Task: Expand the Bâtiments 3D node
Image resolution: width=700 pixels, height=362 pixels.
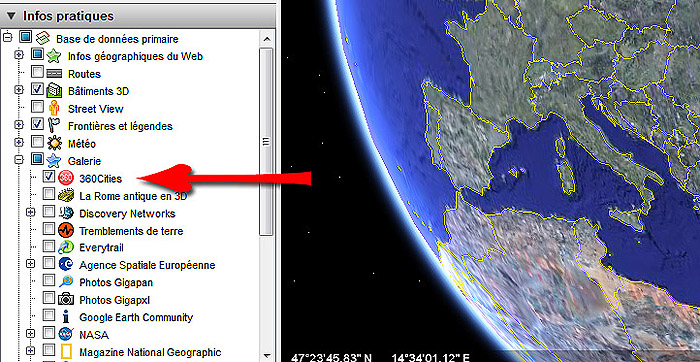Action: click(19, 90)
